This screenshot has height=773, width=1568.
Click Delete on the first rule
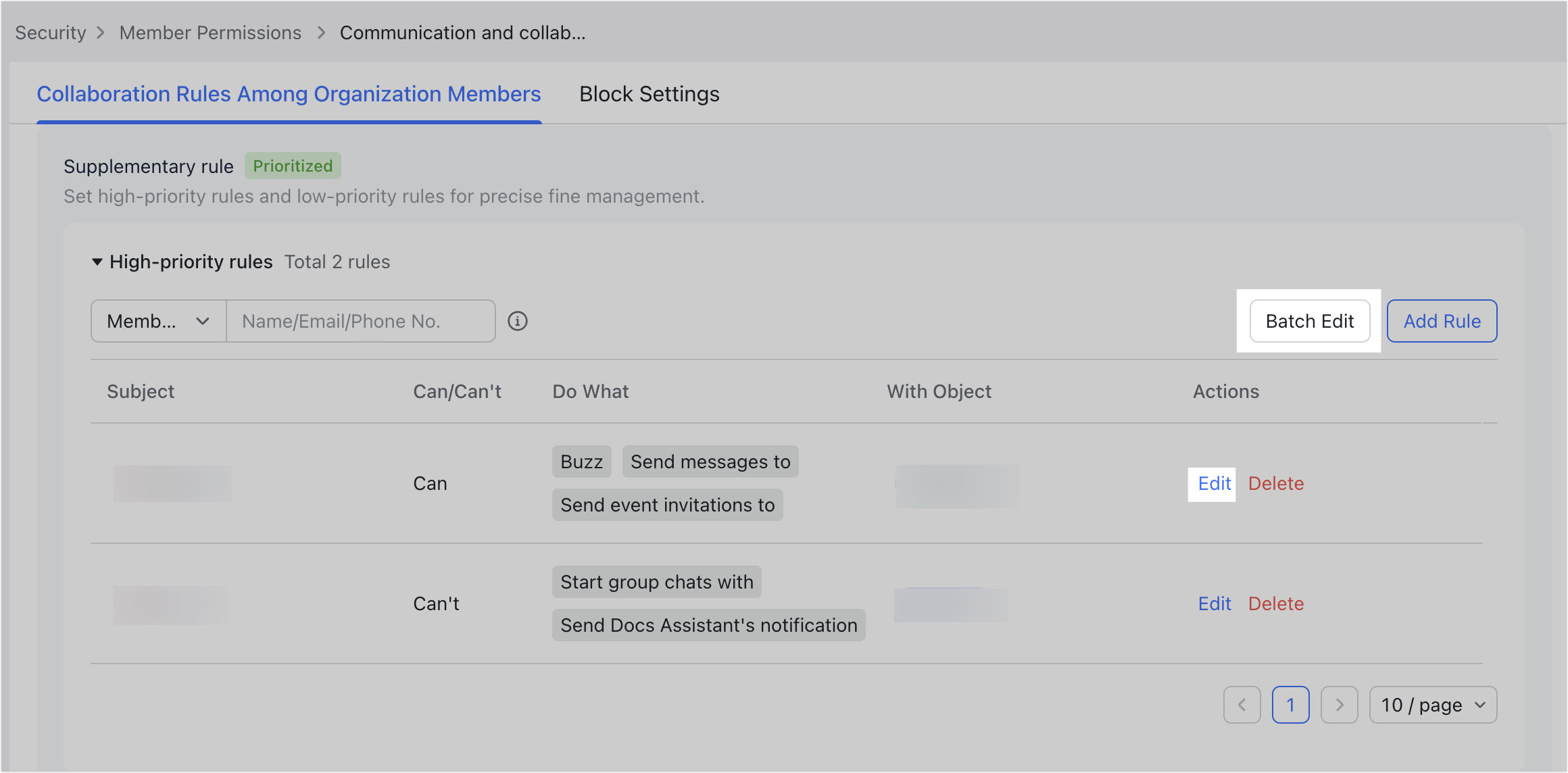[1276, 483]
